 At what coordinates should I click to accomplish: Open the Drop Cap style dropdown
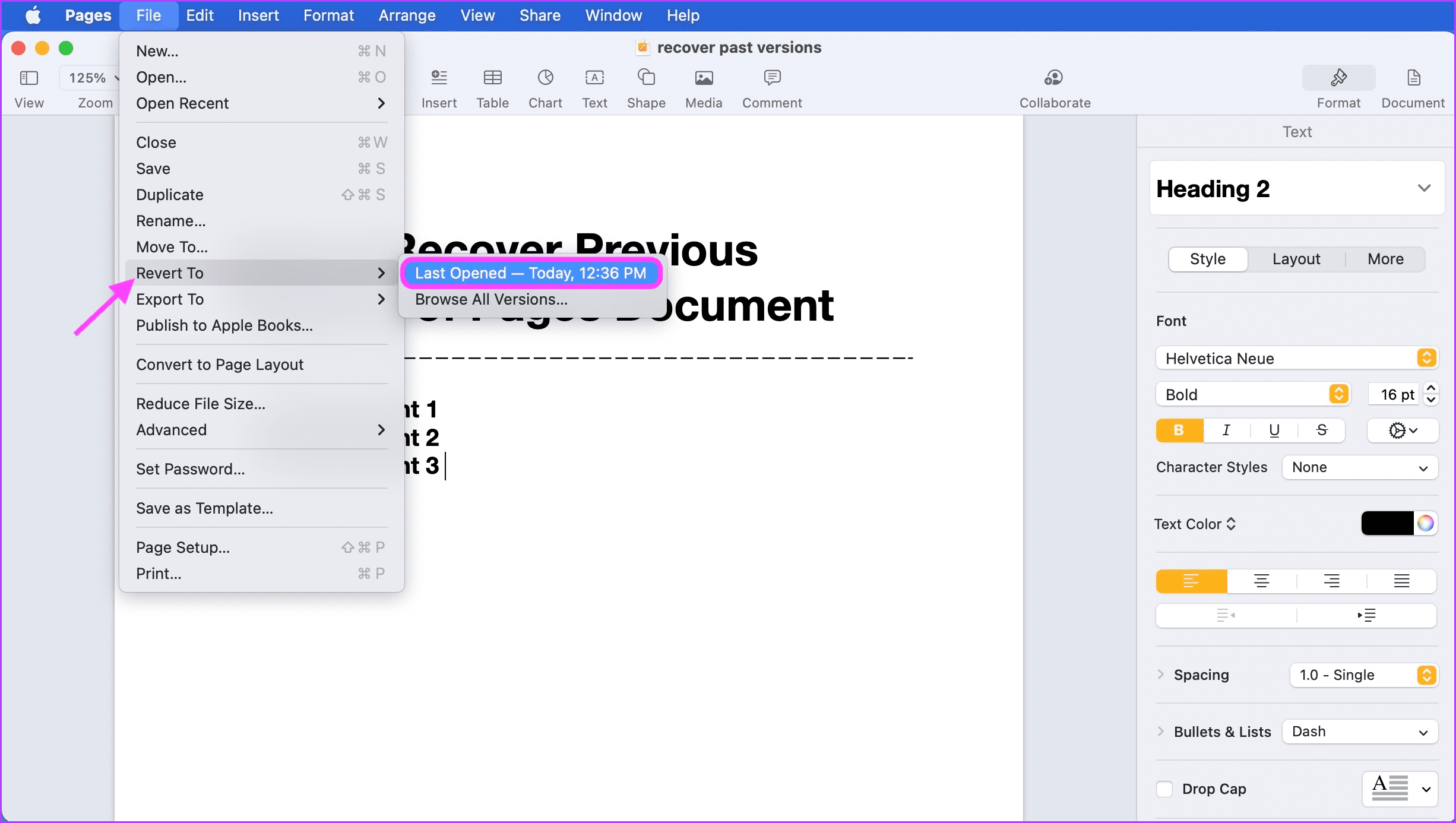pyautogui.click(x=1400, y=789)
